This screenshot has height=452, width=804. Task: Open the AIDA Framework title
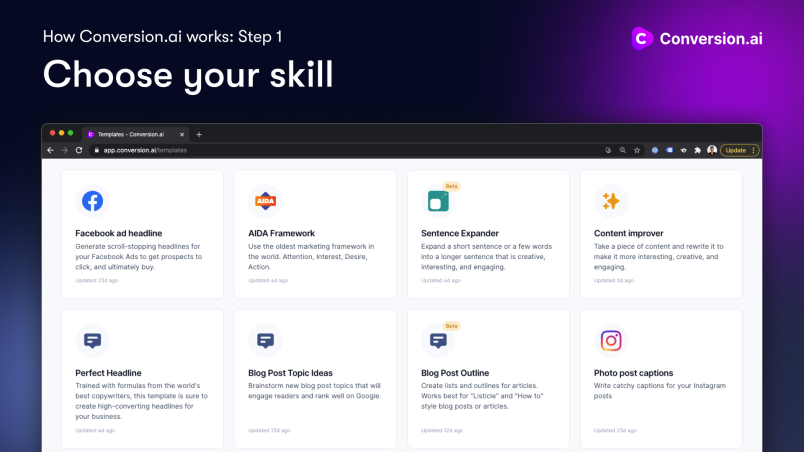(x=282, y=233)
